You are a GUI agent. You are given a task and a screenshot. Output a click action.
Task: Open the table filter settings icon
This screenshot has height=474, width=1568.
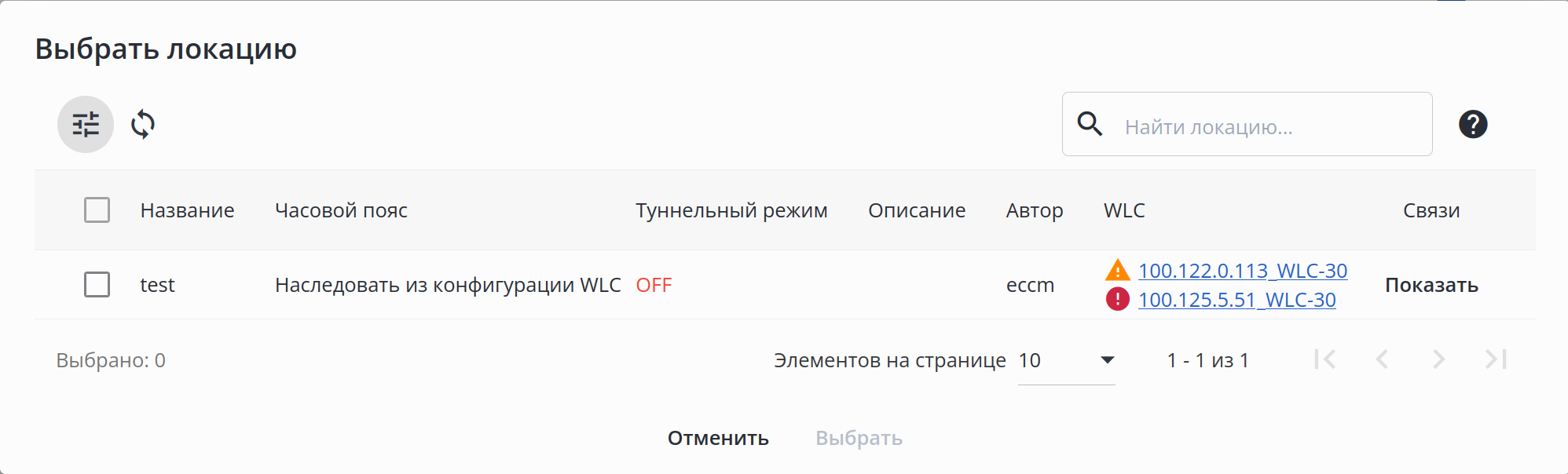[86, 124]
